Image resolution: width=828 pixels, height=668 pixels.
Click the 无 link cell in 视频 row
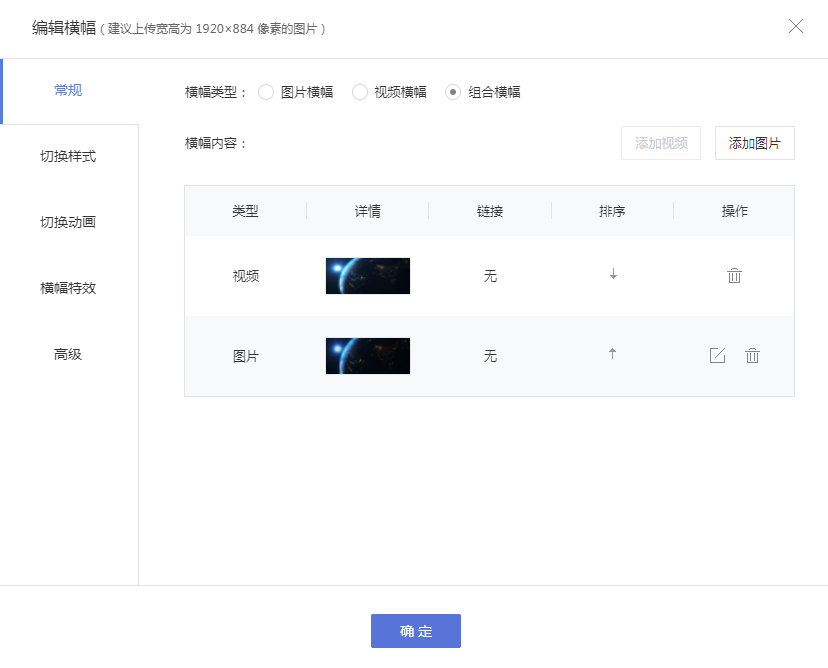(490, 276)
